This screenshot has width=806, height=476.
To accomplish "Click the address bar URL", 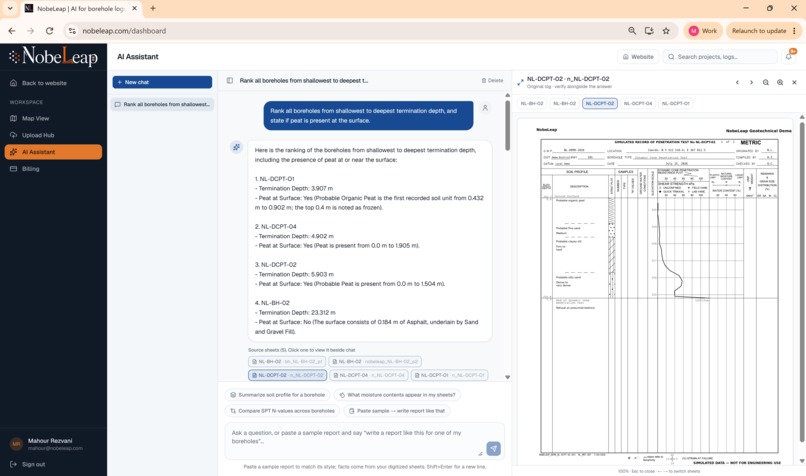I will coord(124,31).
